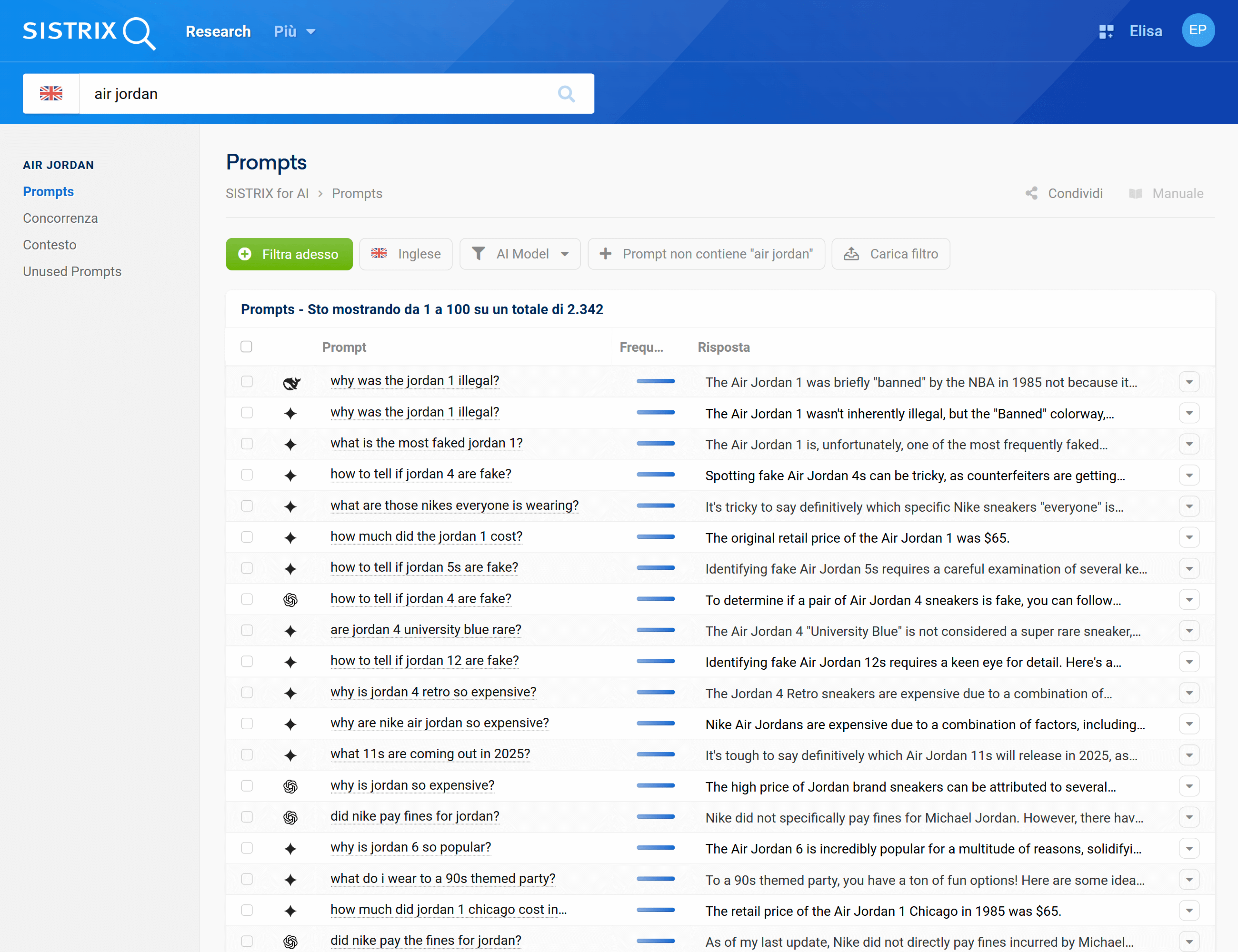Add filter Prompt non contiene "air jordan"

point(706,254)
